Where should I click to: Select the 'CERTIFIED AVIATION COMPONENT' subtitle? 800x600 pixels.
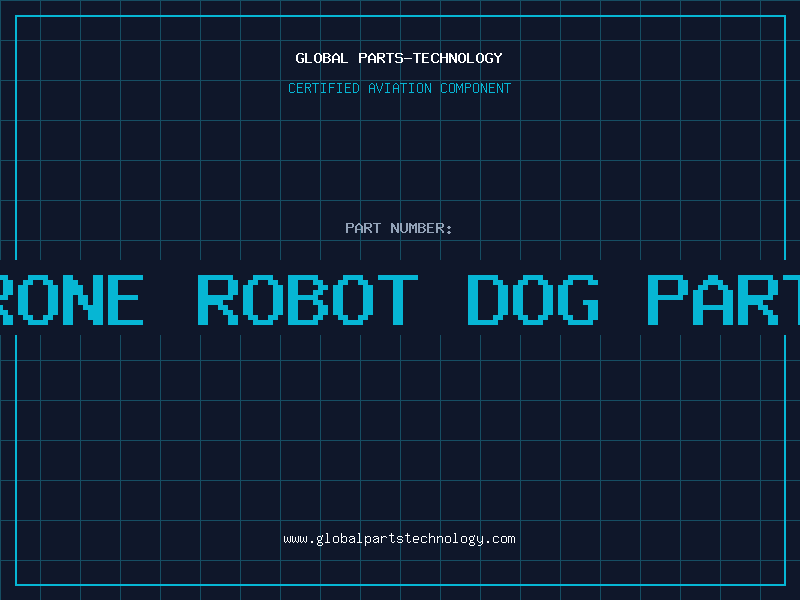click(x=399, y=88)
